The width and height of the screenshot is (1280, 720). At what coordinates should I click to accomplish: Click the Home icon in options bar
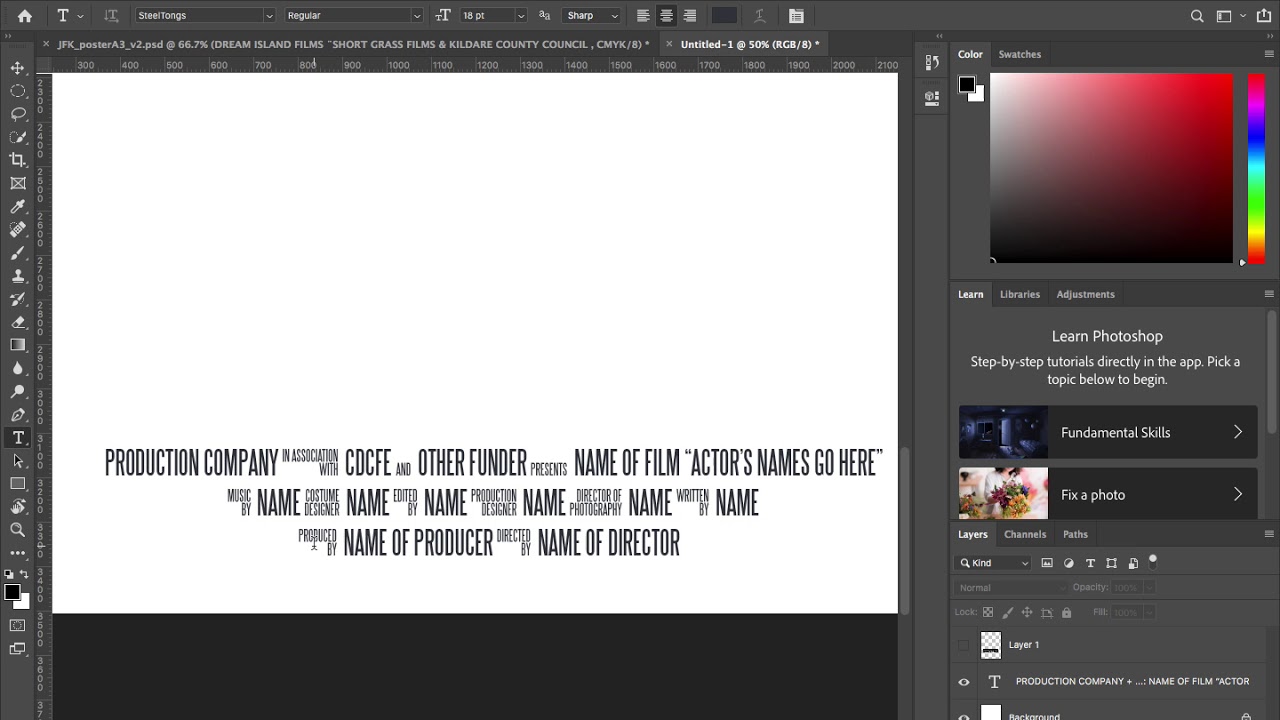(x=25, y=16)
